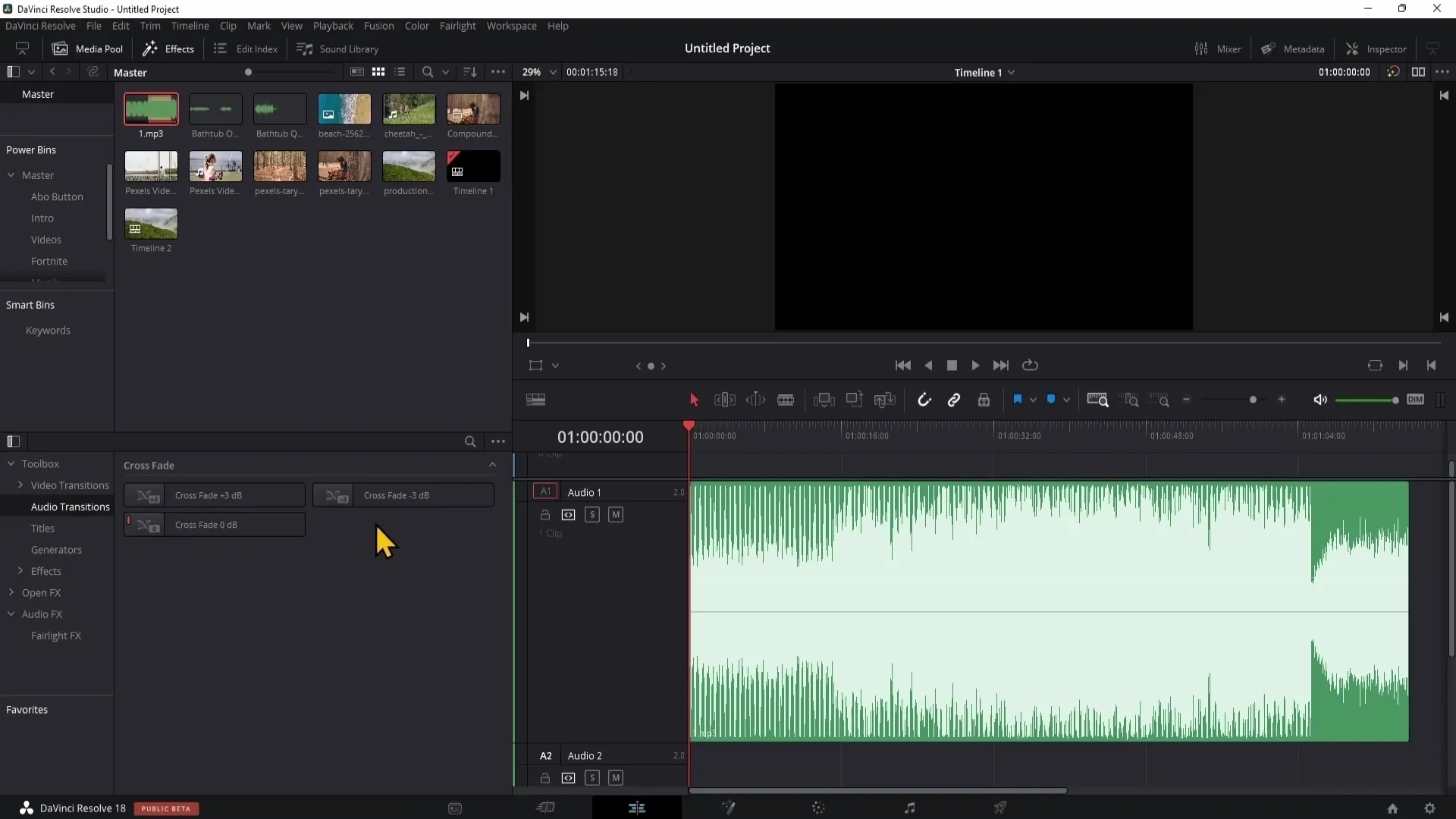The image size is (1456, 819).
Task: Expand the Video Transitions section
Action: pyautogui.click(x=20, y=485)
